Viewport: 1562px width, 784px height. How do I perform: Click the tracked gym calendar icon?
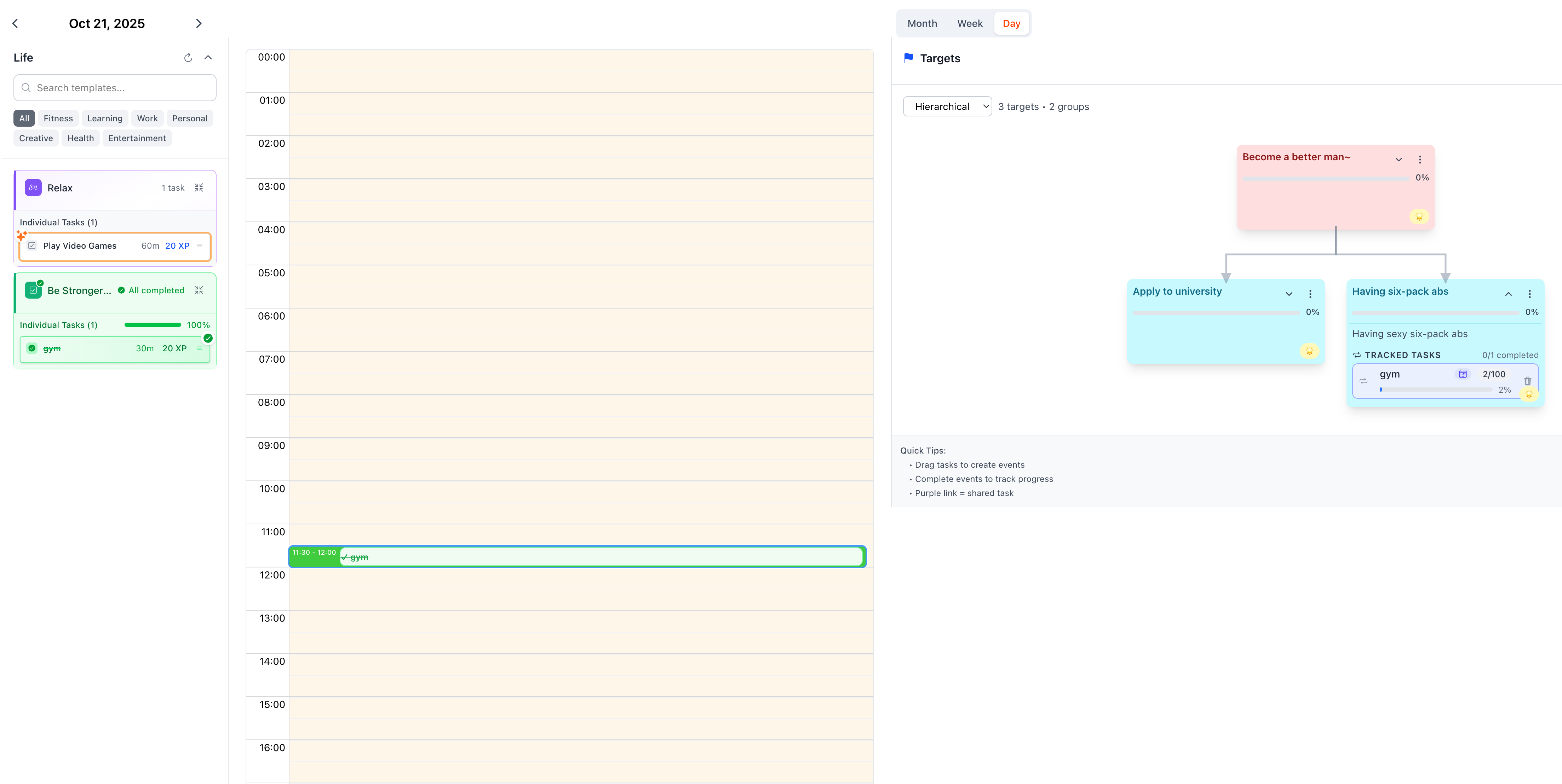(x=1463, y=374)
